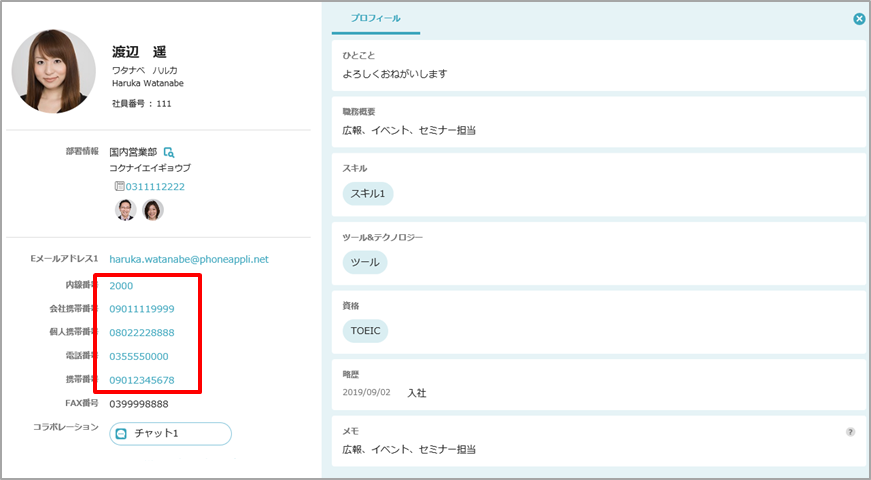Close the profile panel with X icon
This screenshot has width=871, height=480.
pos(859,19)
